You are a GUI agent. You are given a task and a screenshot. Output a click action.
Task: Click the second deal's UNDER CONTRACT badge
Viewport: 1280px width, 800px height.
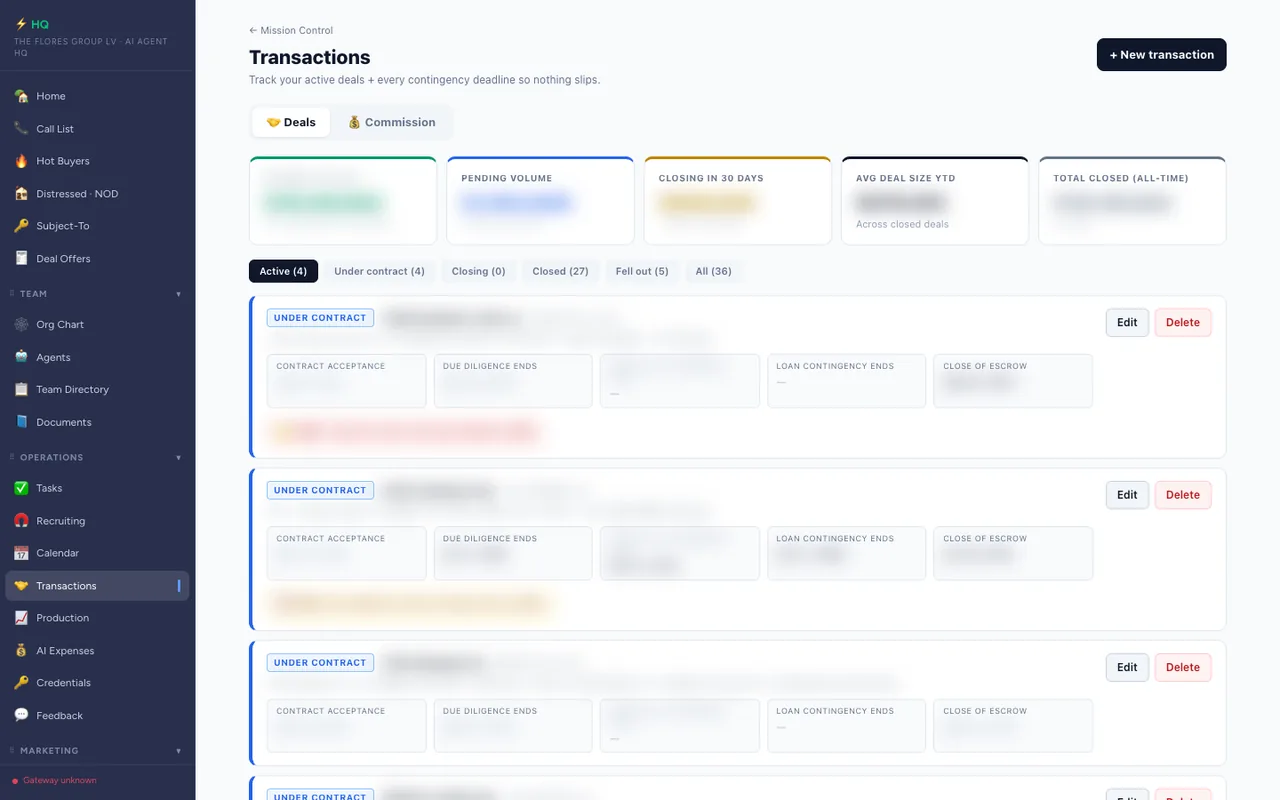point(320,490)
